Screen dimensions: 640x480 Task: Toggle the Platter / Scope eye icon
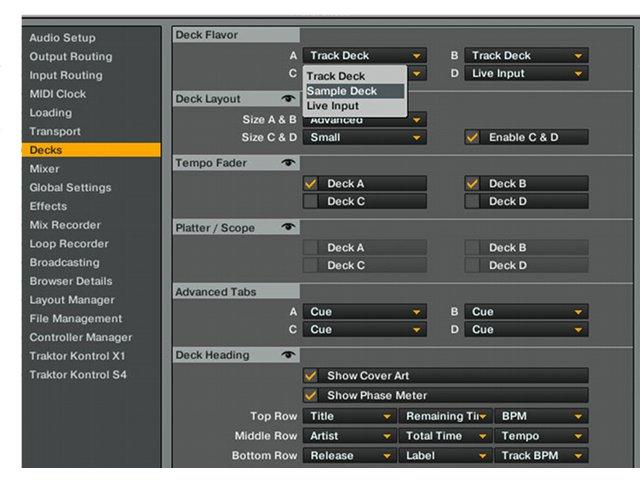(288, 227)
